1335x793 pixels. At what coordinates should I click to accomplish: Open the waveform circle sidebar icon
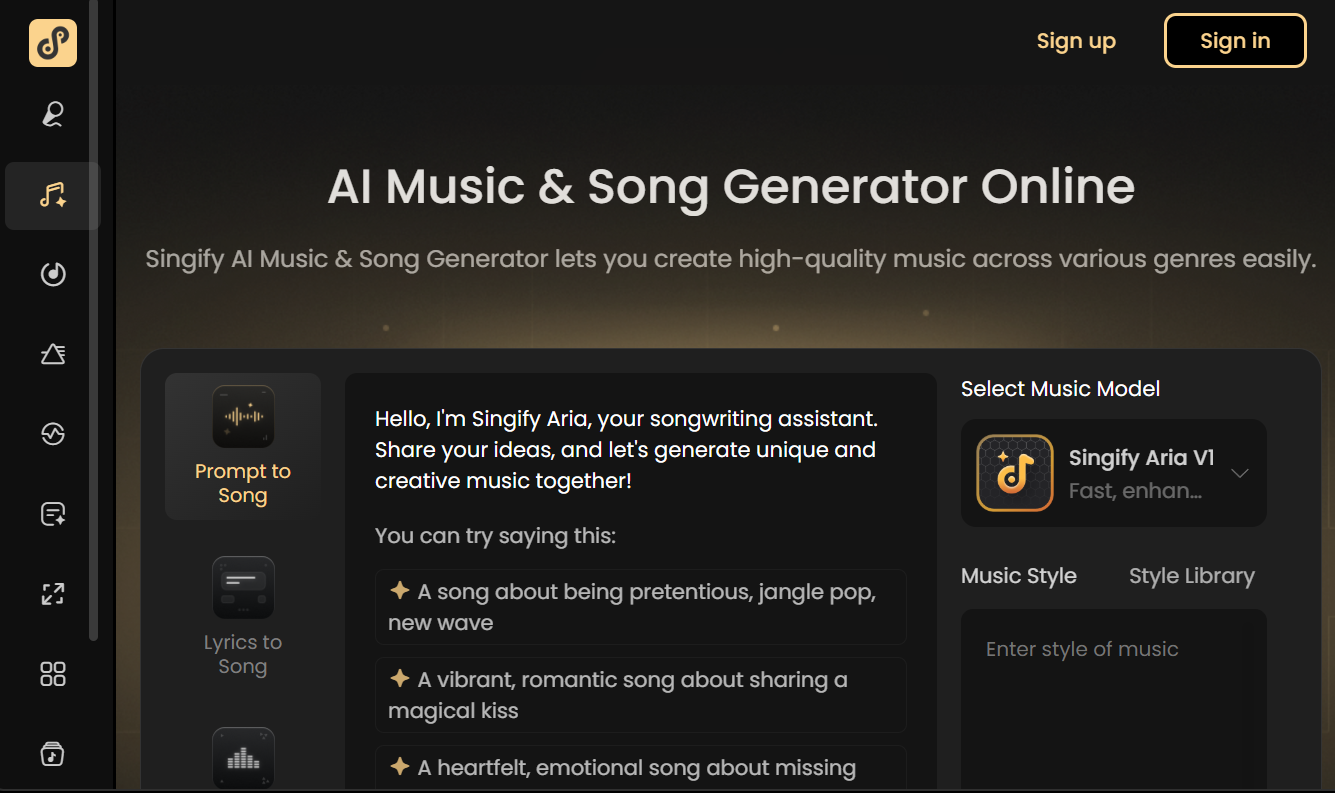coord(53,434)
